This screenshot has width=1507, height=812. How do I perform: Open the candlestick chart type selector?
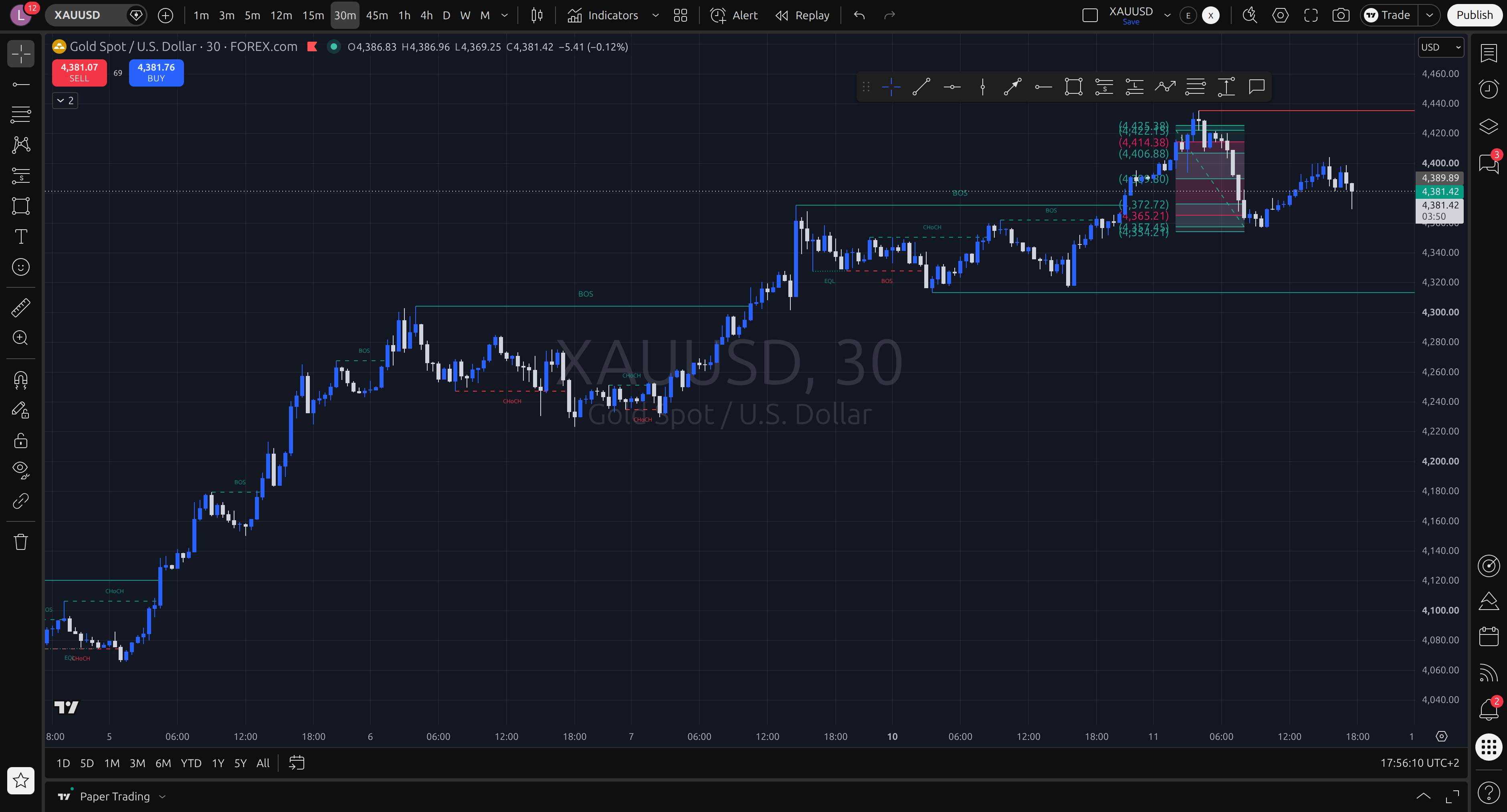coord(536,15)
